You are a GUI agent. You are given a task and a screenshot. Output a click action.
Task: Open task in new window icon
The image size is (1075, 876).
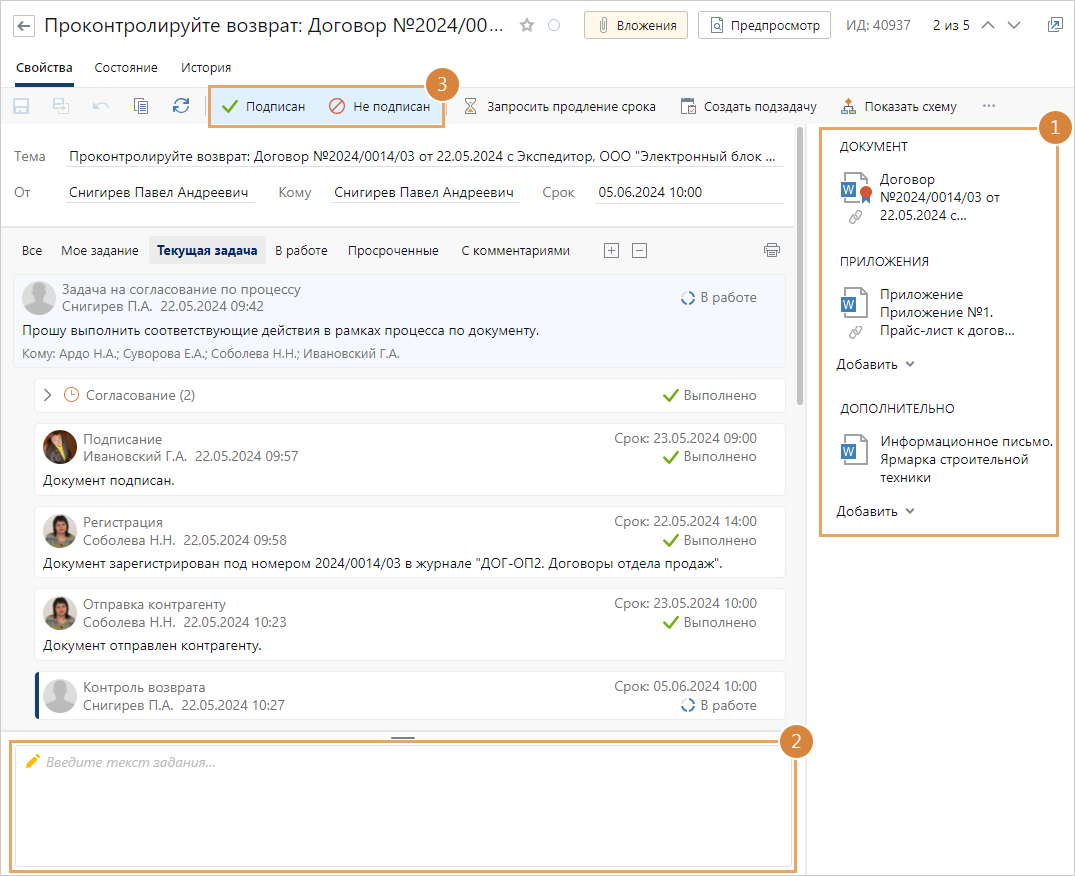pyautogui.click(x=1055, y=25)
